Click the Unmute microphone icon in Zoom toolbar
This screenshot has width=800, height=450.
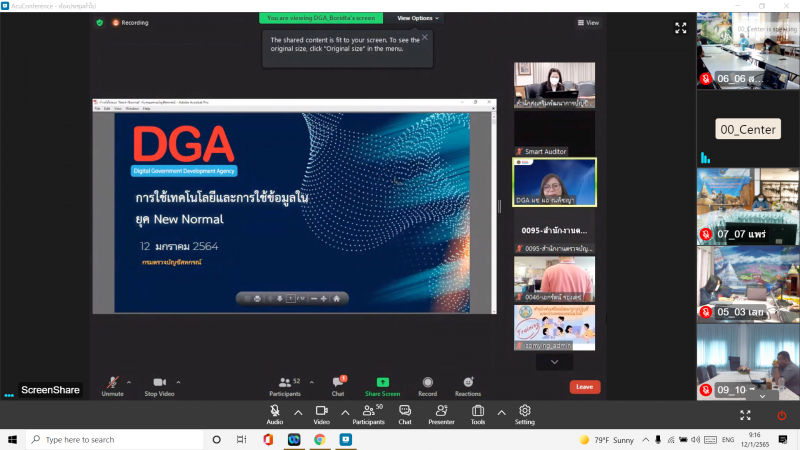pyautogui.click(x=112, y=382)
